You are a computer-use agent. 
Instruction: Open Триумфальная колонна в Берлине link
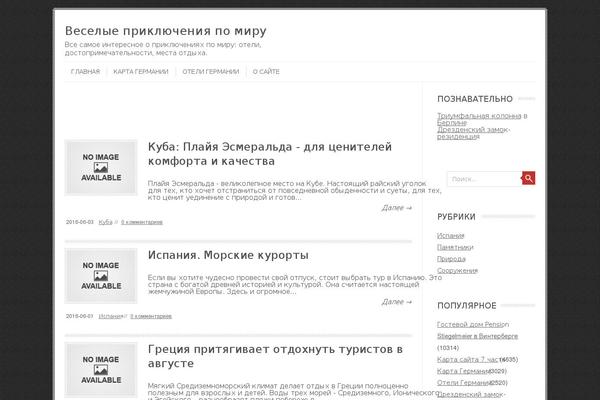point(482,119)
